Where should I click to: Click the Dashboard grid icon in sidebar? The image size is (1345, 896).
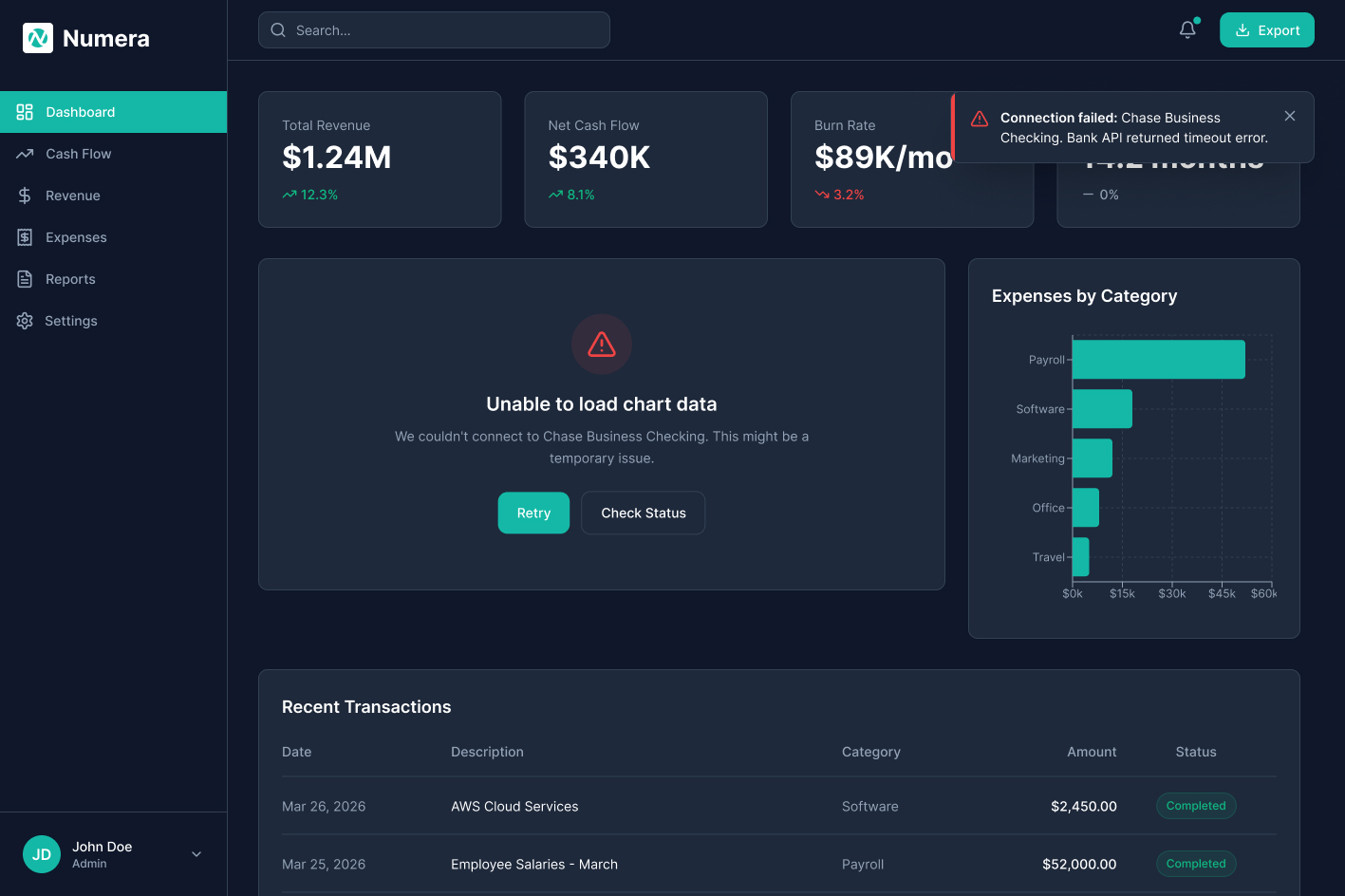[x=25, y=112]
